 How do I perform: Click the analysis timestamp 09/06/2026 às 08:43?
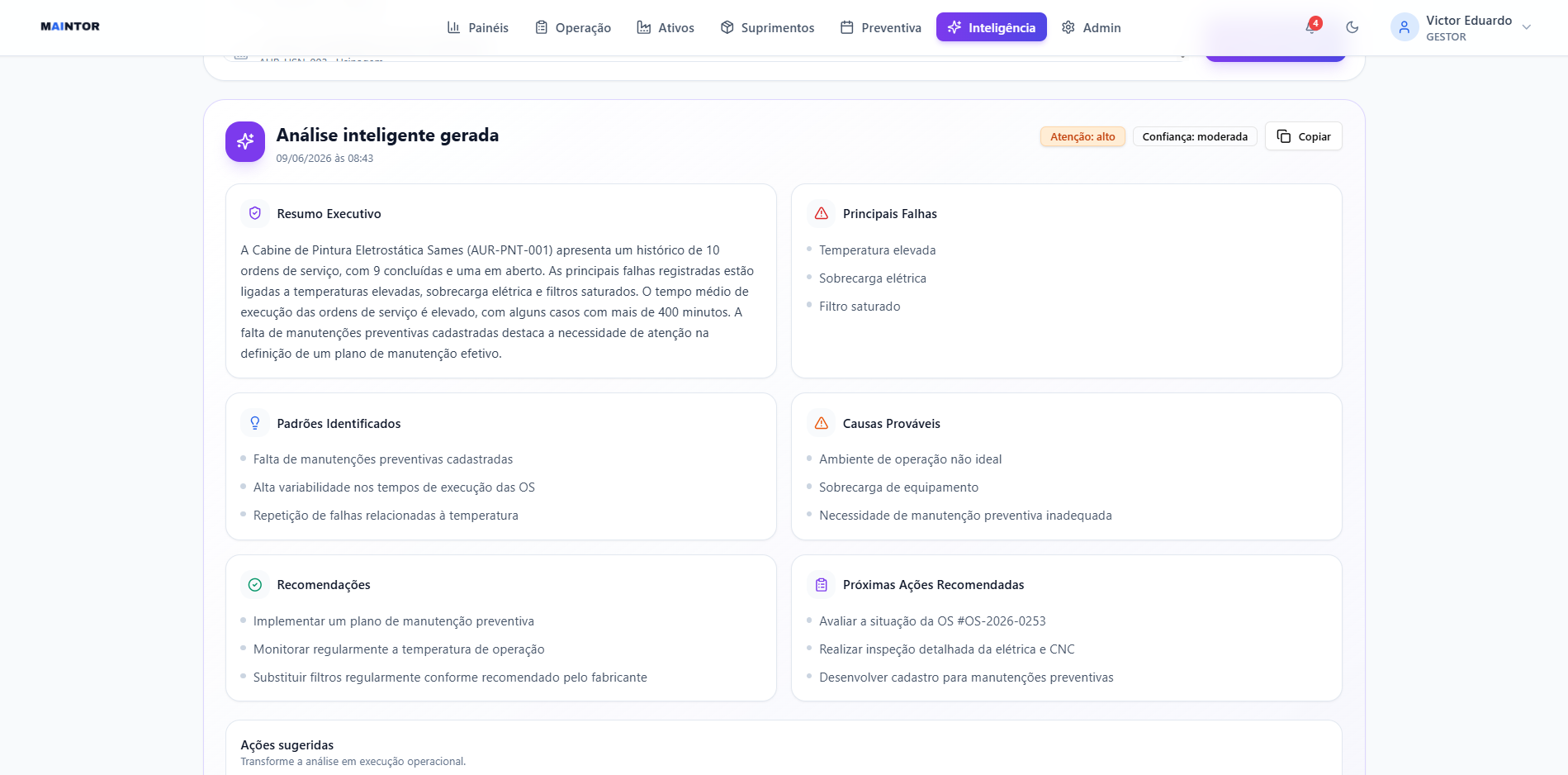click(324, 159)
